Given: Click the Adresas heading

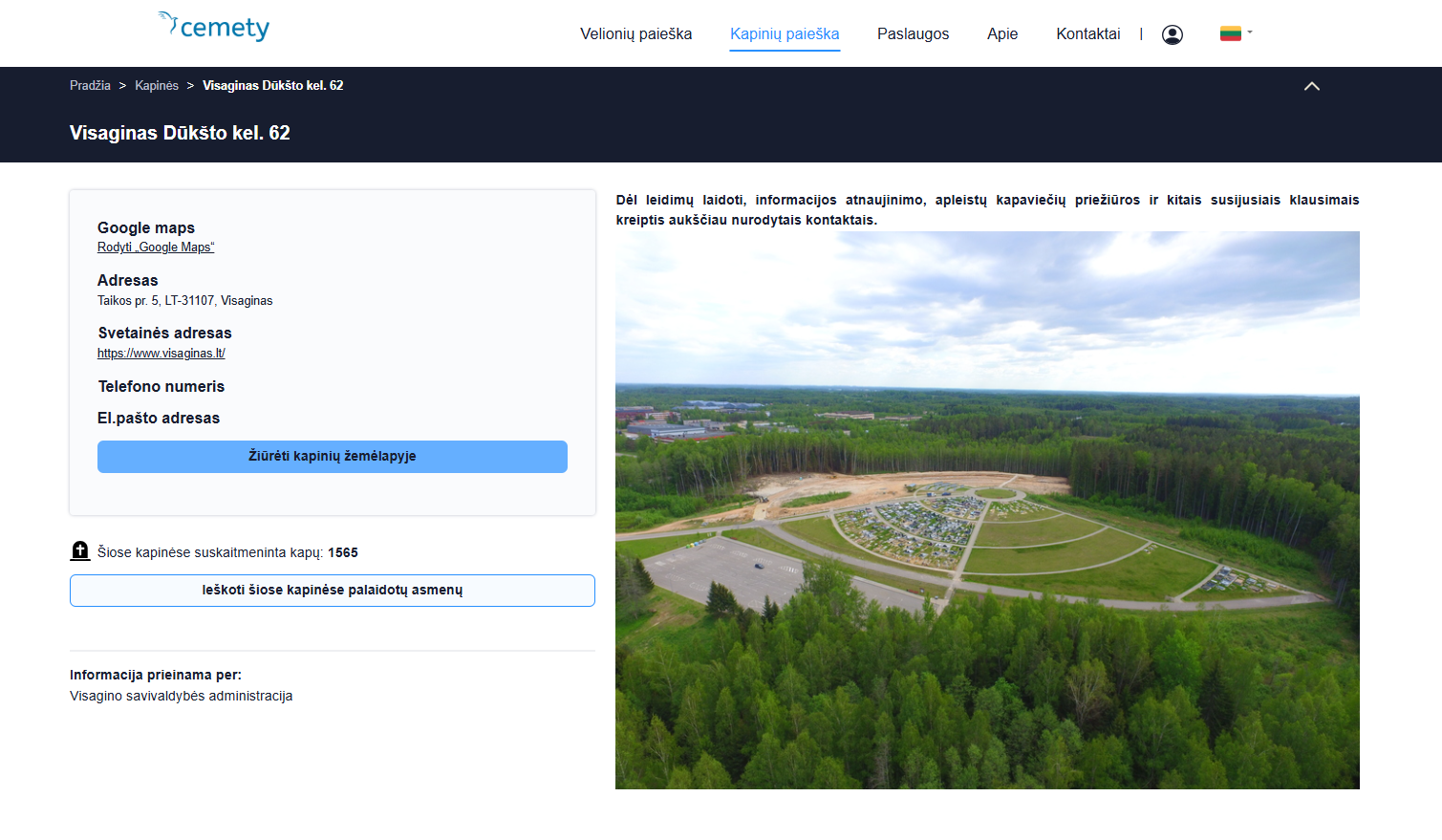Looking at the screenshot, I should tap(128, 280).
